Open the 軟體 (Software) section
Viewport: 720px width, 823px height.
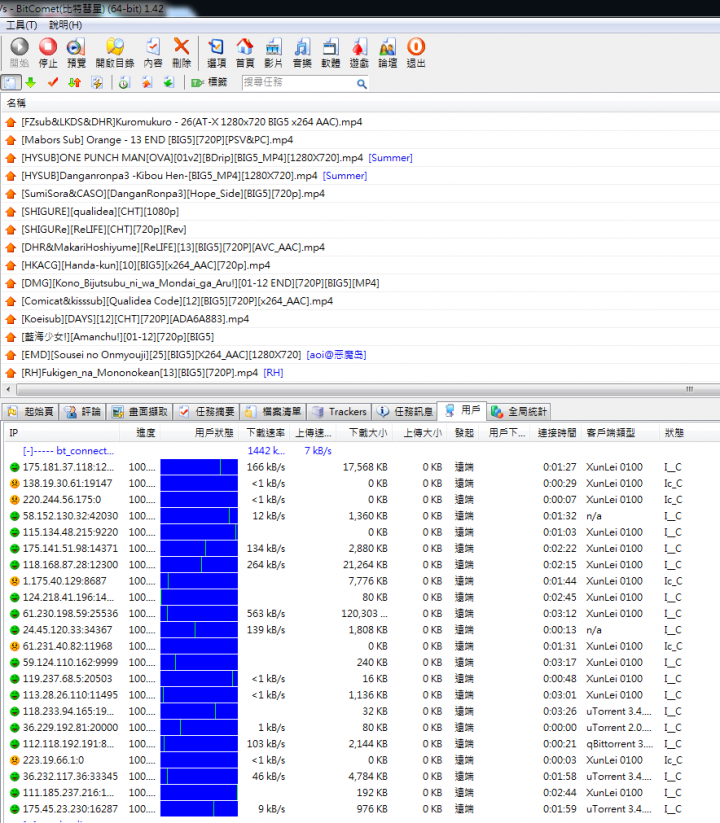tap(331, 52)
